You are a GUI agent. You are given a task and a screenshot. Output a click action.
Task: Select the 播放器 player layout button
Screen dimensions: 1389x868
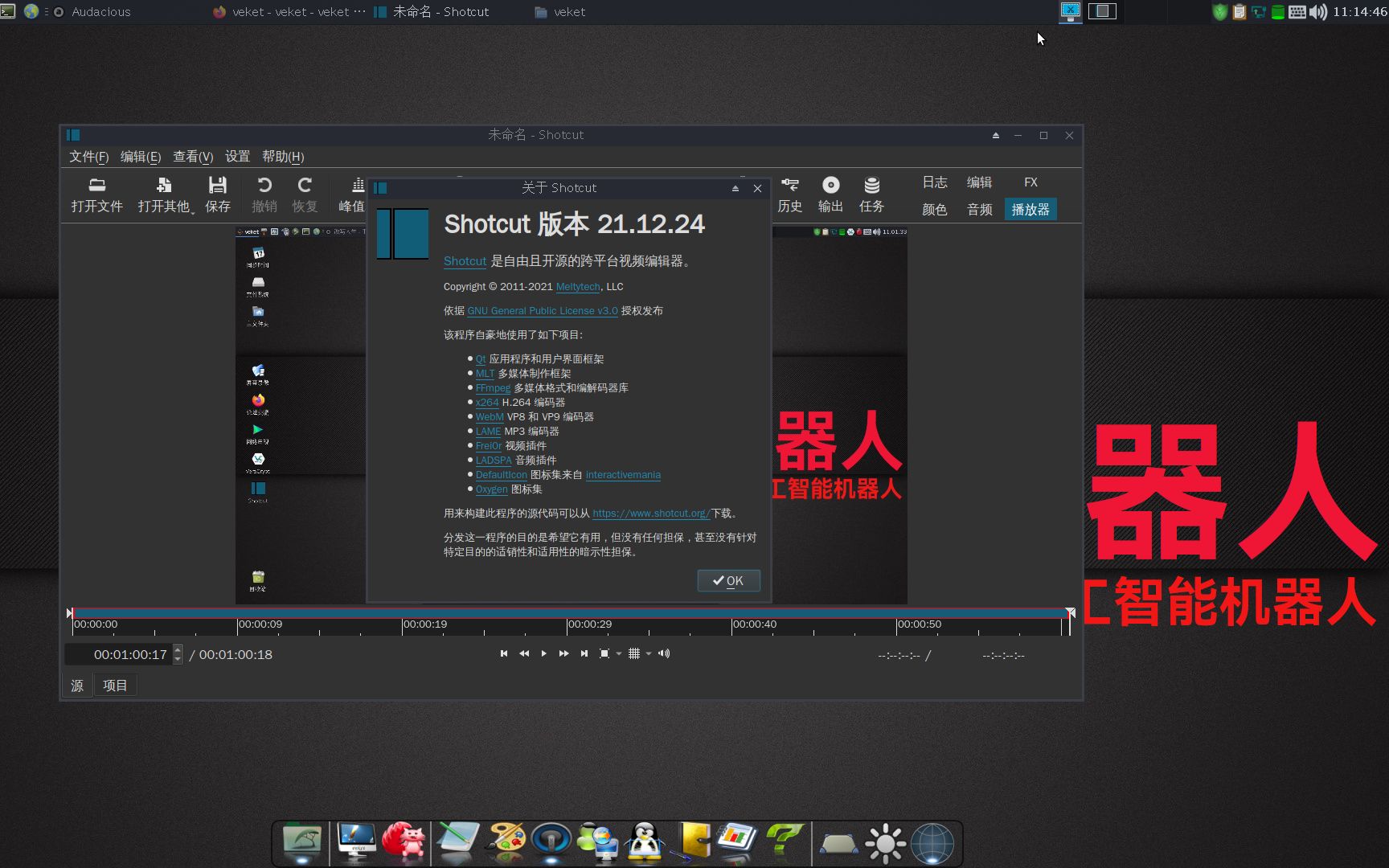[x=1030, y=210]
